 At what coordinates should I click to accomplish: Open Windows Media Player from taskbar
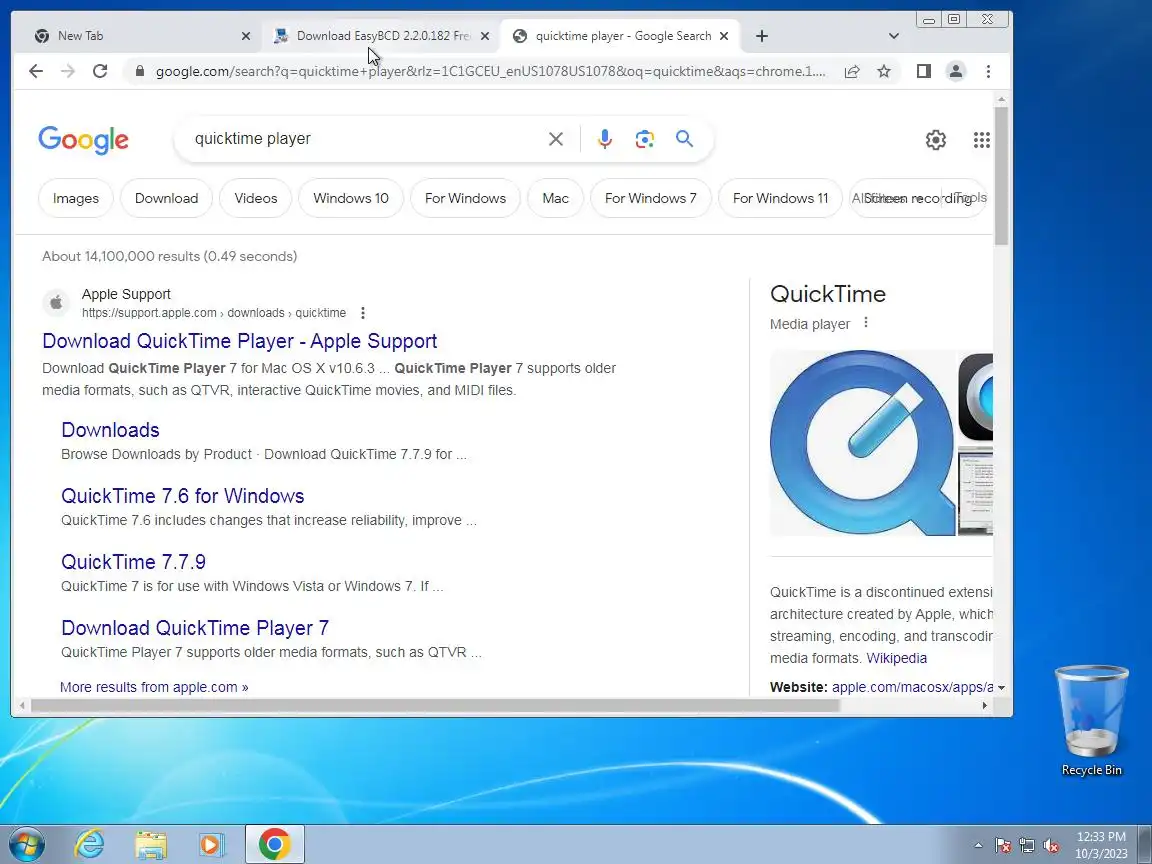(x=211, y=844)
